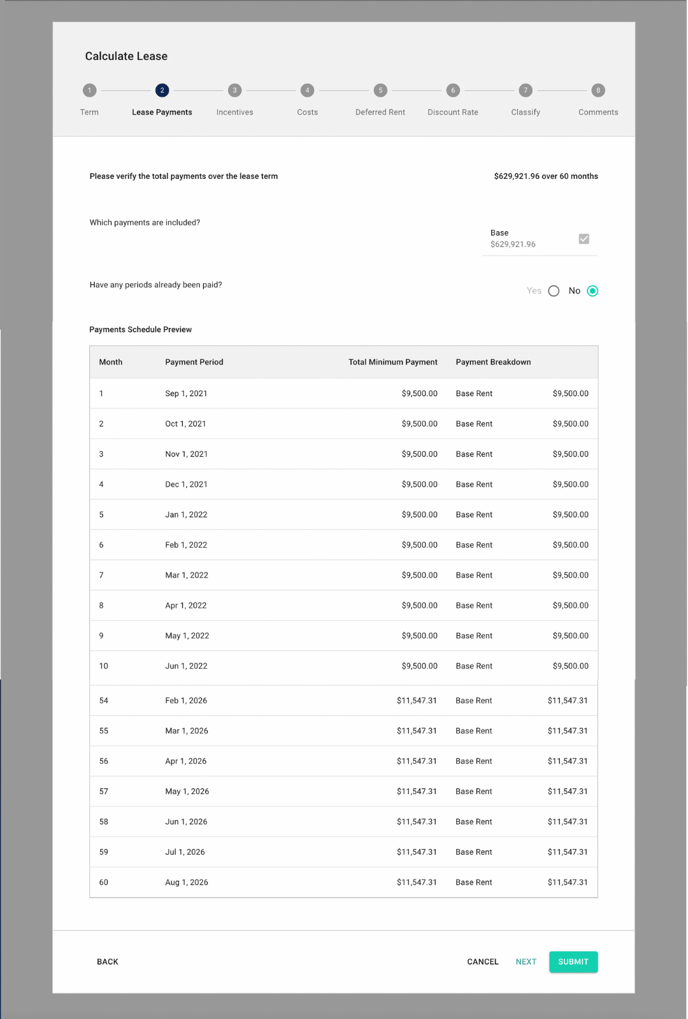Click month number 10 in the table
The width and height of the screenshot is (688, 1019).
tap(103, 666)
